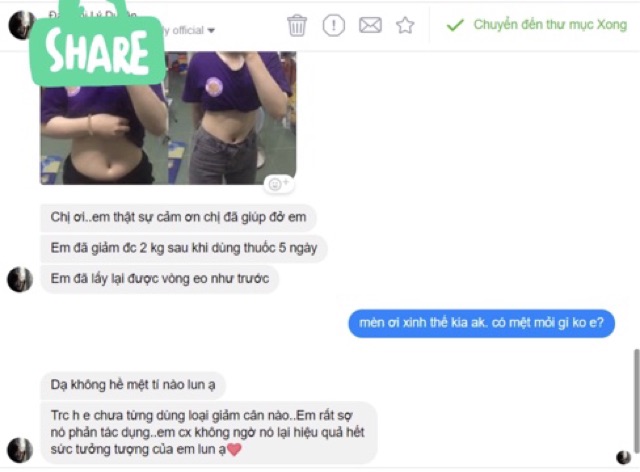The height and width of the screenshot is (472, 640).
Task: Select blue message 'mèn ơi xinh thế kia'
Action: point(481,323)
